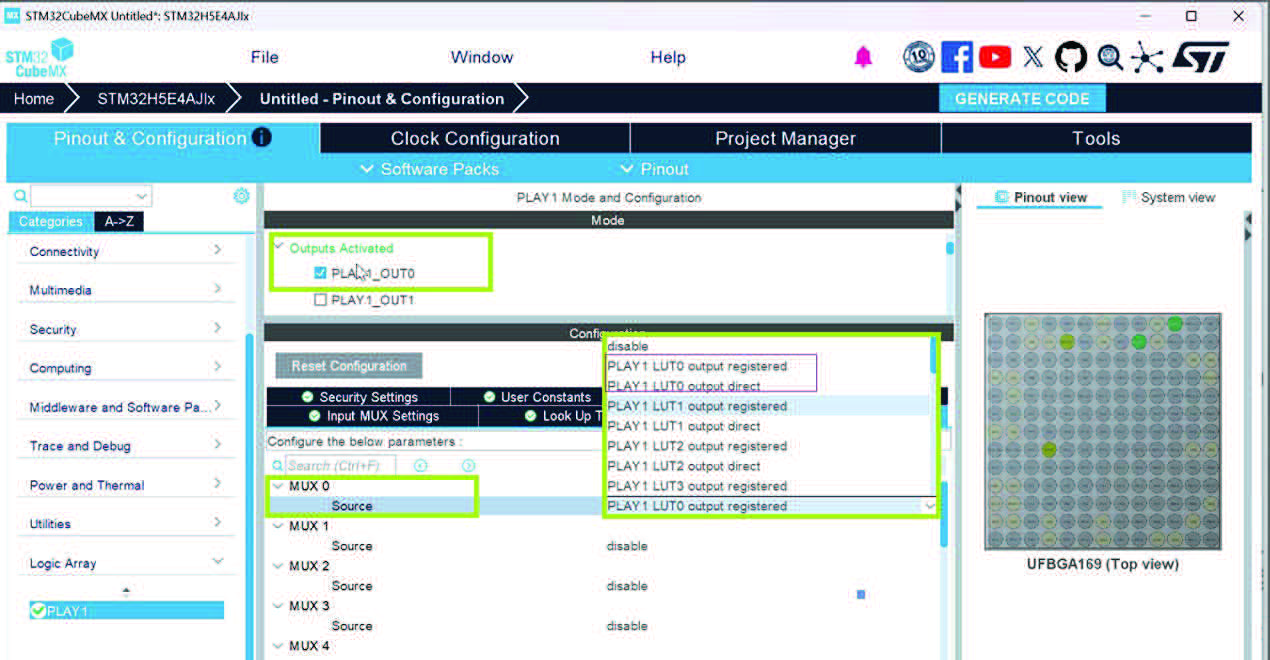Select the Pinout & Configuration tab
The width and height of the screenshot is (1270, 660).
(162, 138)
